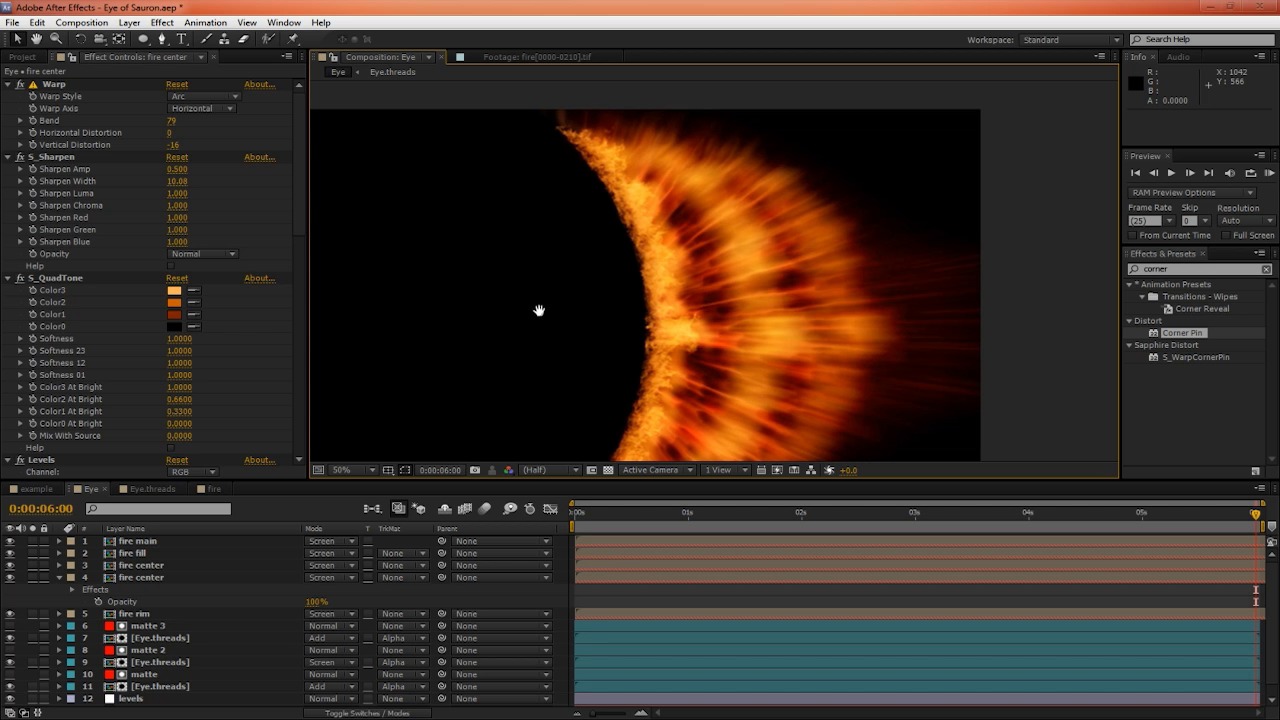The height and width of the screenshot is (720, 1280).
Task: Switch to the Project panel tab
Action: click(22, 57)
